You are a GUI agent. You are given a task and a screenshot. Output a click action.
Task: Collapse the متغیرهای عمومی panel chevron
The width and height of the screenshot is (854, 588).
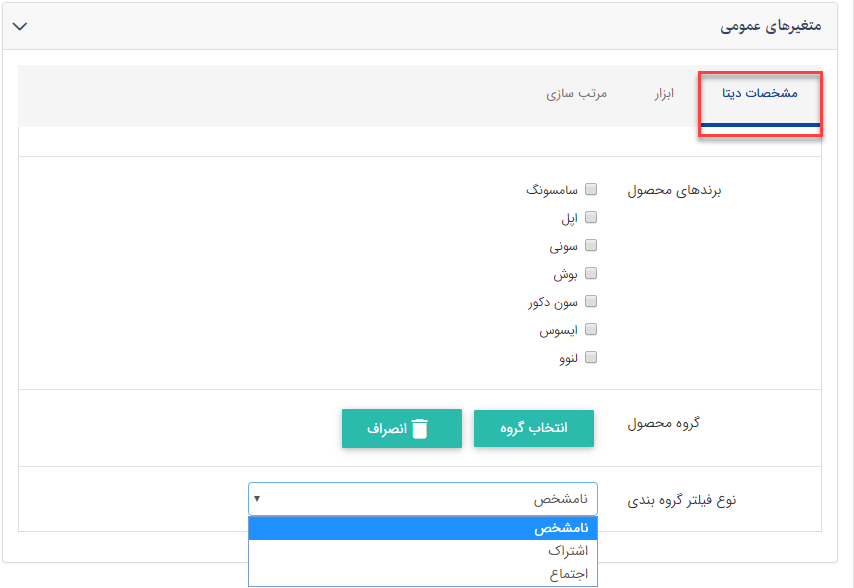[19, 27]
